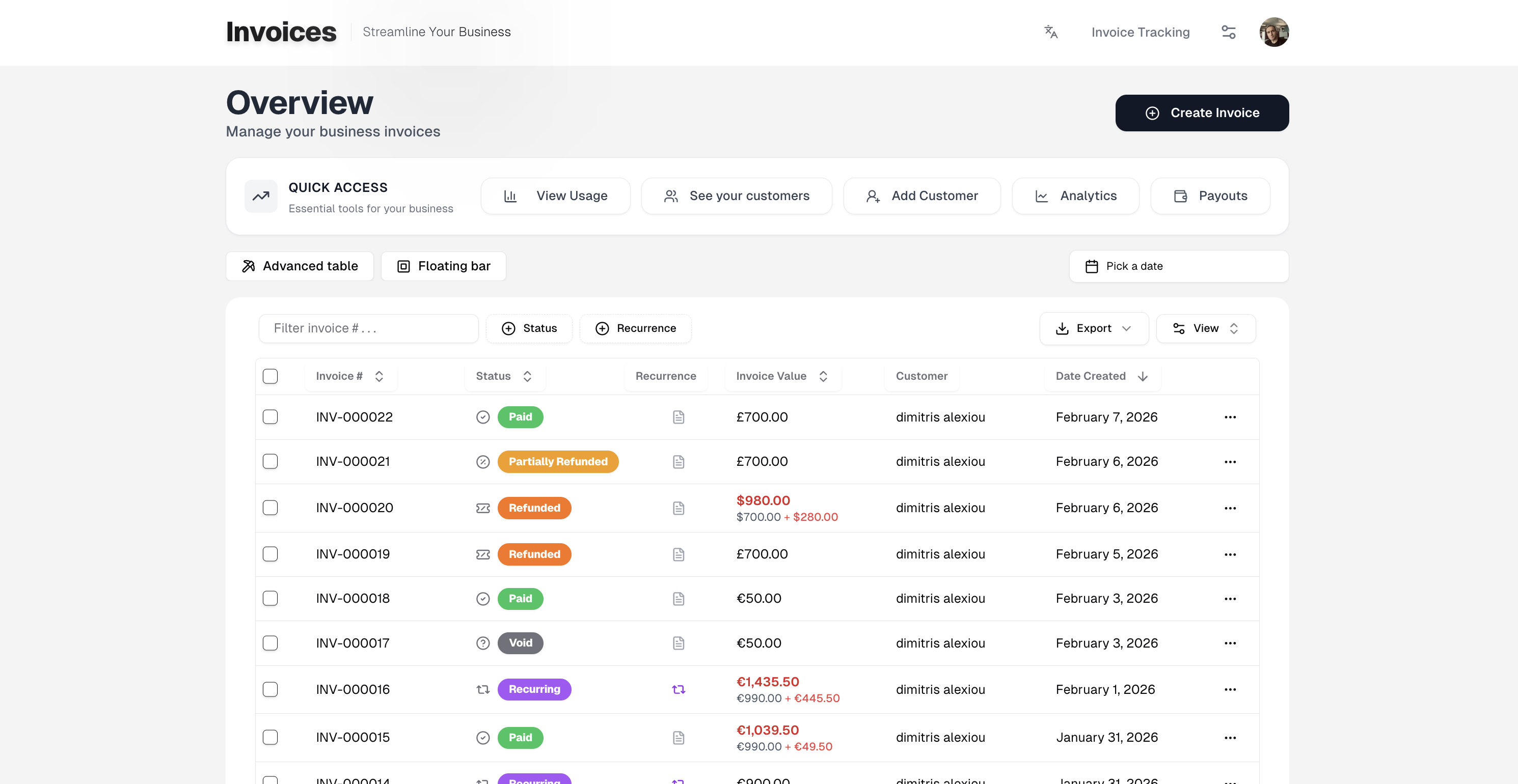Click the translate language icon in the header
The image size is (1518, 784).
click(x=1051, y=32)
